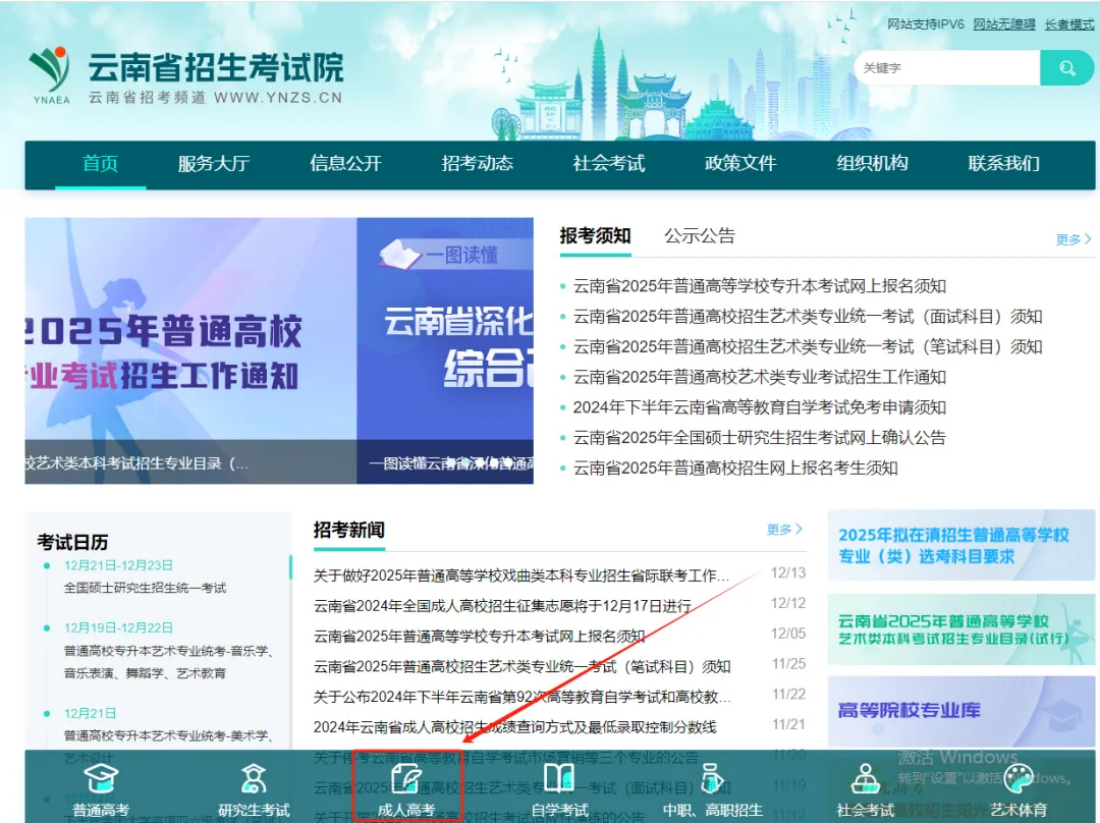
Task: Go to the 首页 nav item
Action: coord(100,163)
